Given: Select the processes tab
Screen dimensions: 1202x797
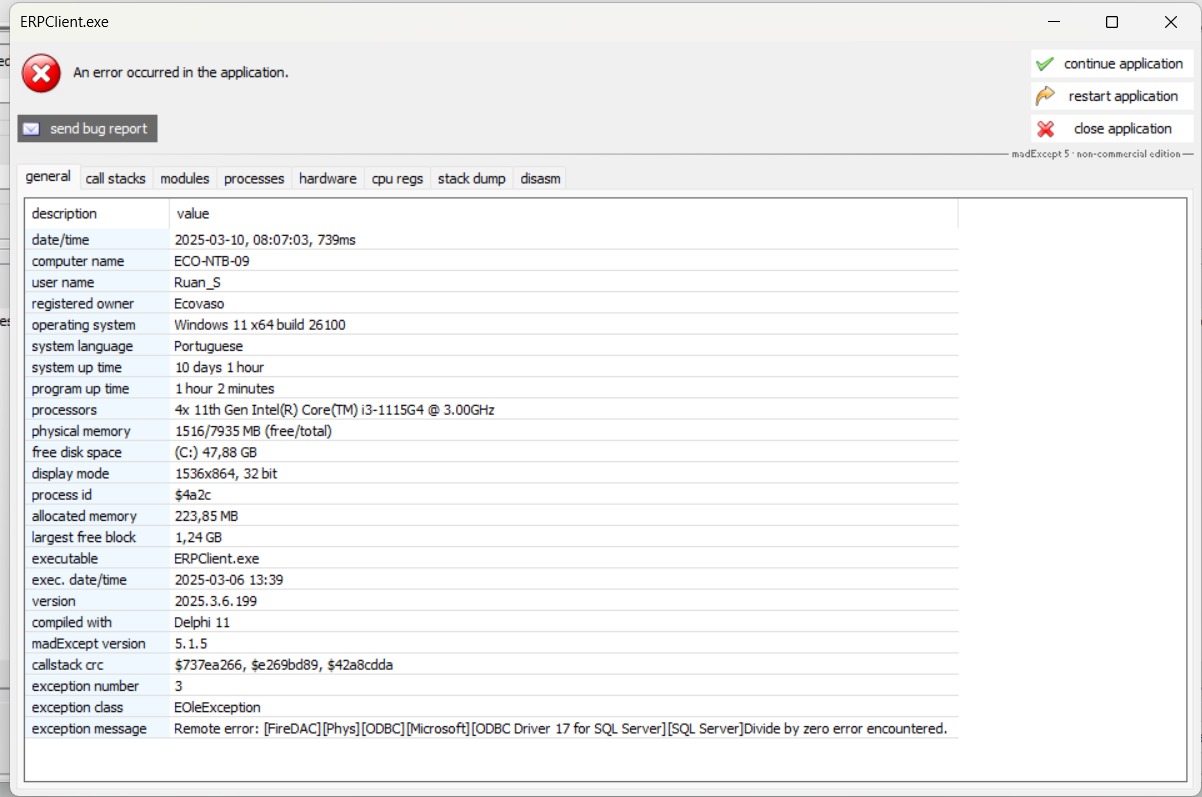Looking at the screenshot, I should click(254, 178).
